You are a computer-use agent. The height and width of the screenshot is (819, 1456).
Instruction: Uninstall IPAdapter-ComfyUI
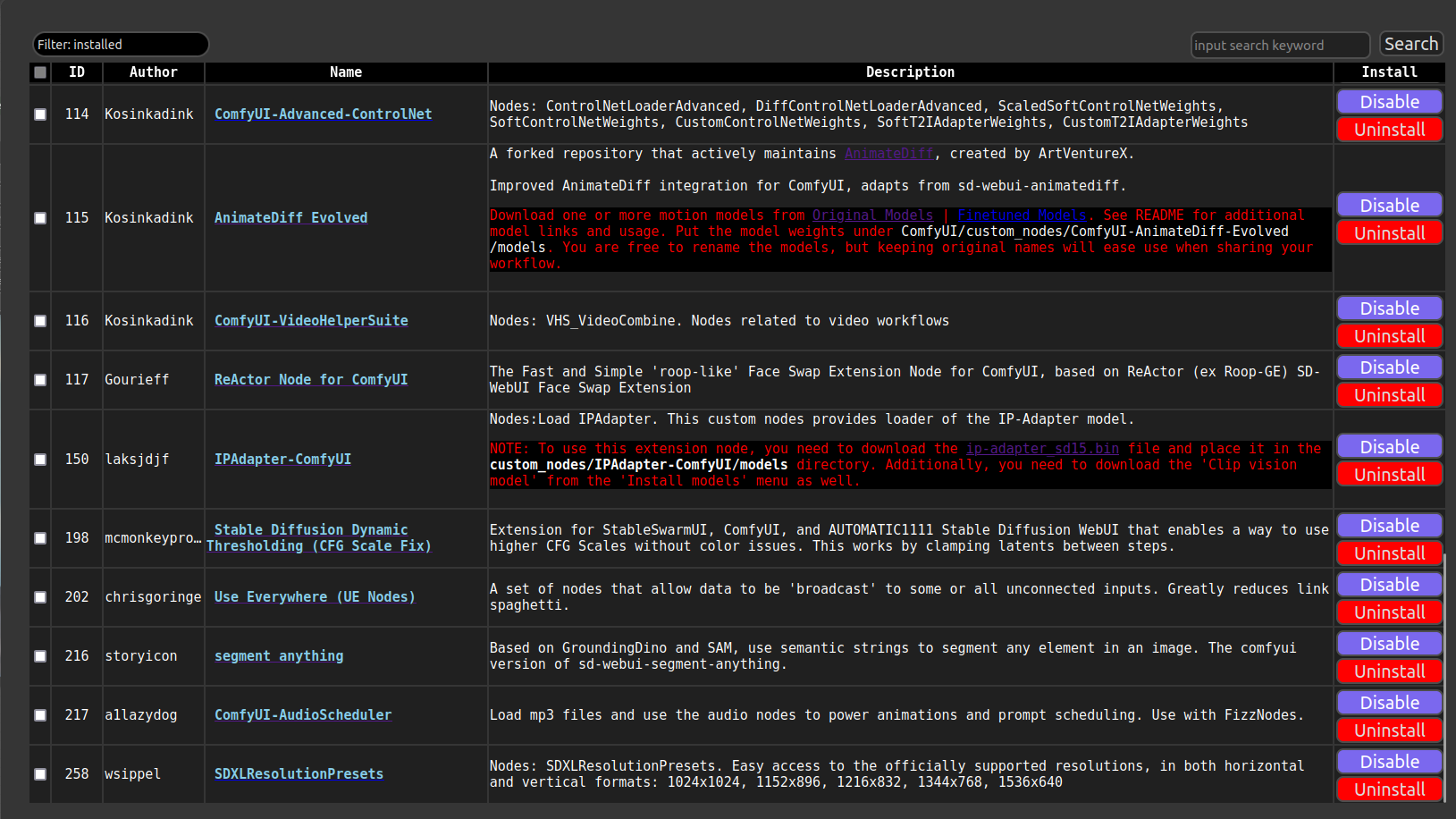point(1390,475)
